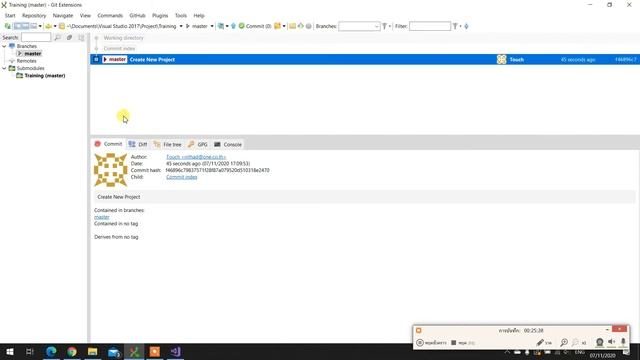Click inside the Filter text field
This screenshot has width=640, height=360.
click(430, 26)
